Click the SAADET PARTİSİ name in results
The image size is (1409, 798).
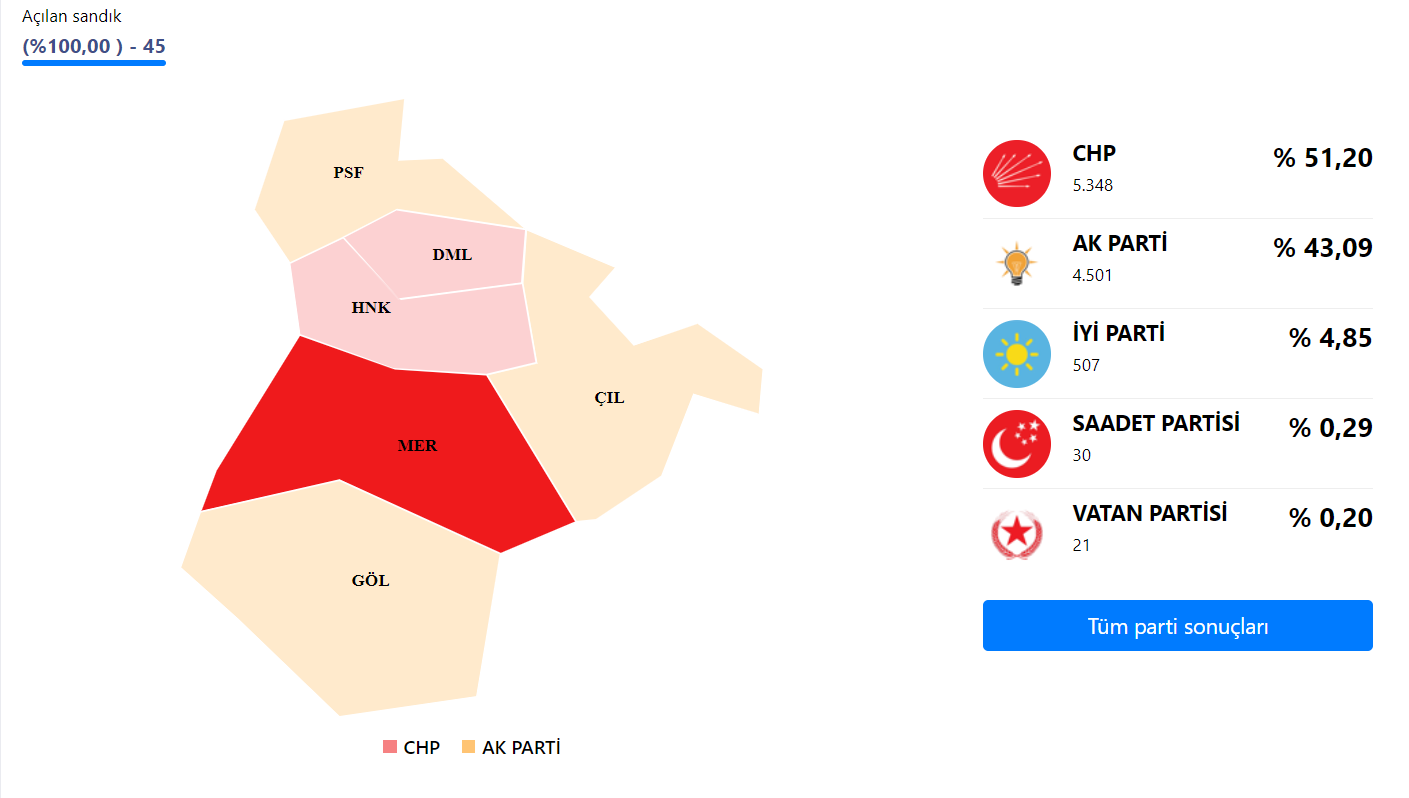1155,424
